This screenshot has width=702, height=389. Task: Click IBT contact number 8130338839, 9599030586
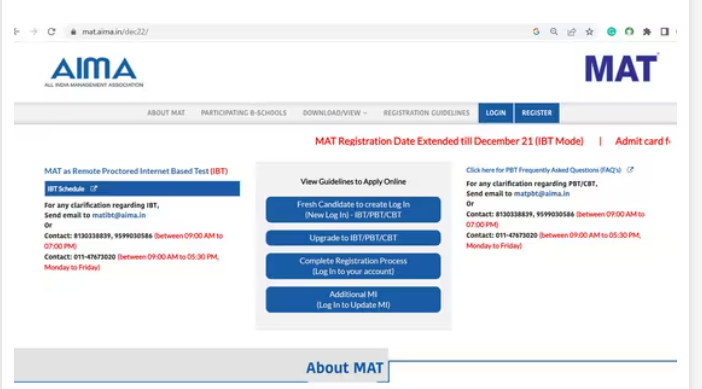pyautogui.click(x=113, y=236)
